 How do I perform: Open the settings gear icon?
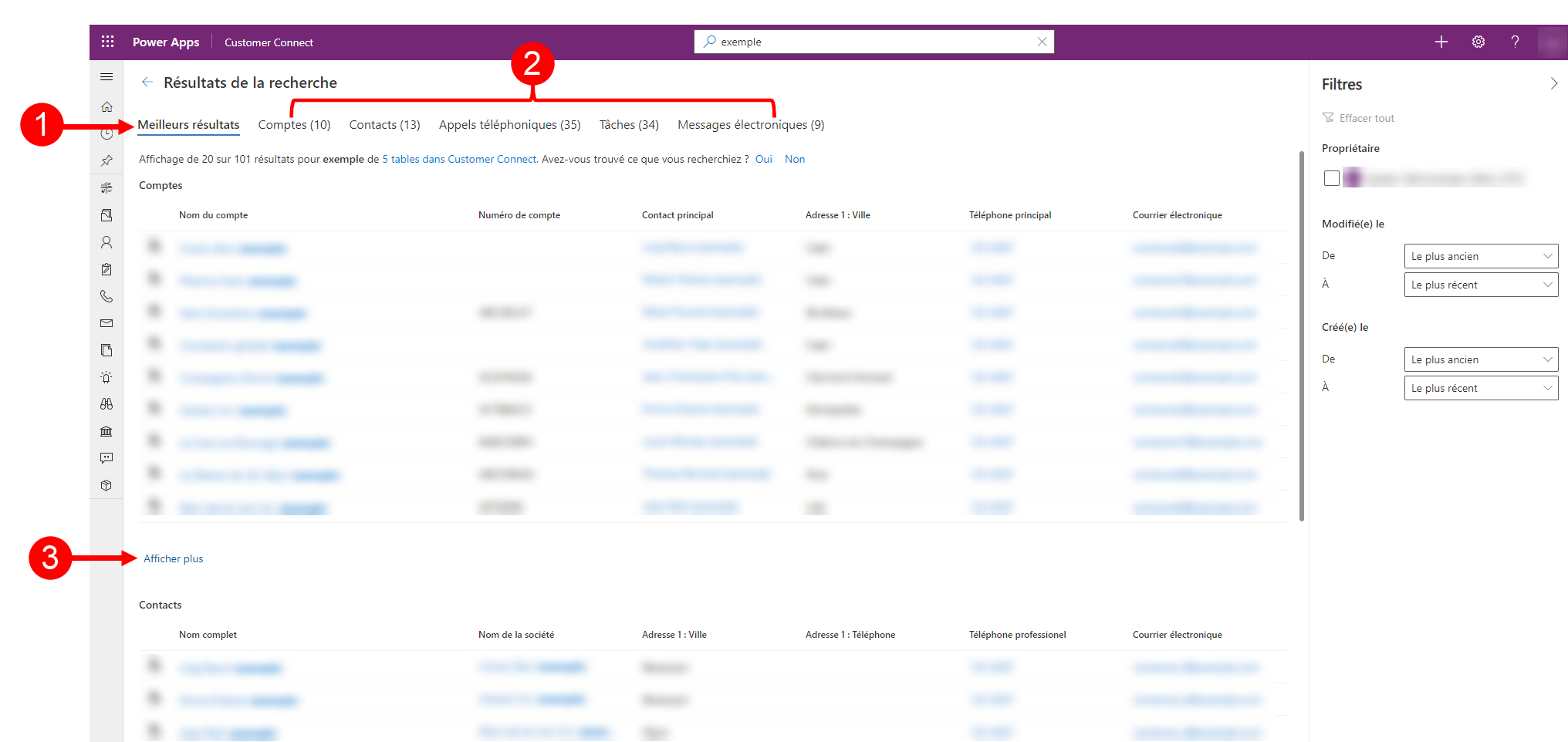(x=1478, y=42)
